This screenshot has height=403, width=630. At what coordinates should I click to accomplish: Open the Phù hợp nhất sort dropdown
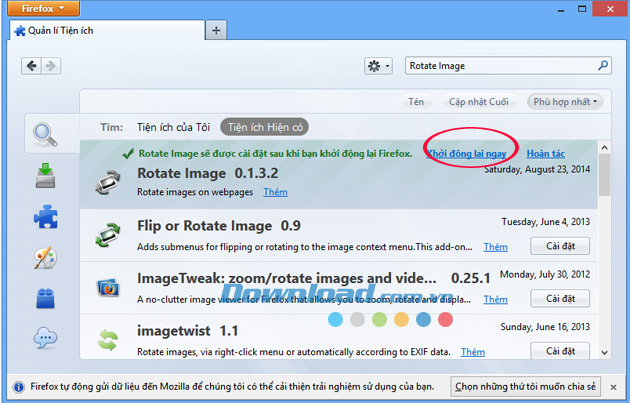coord(565,102)
